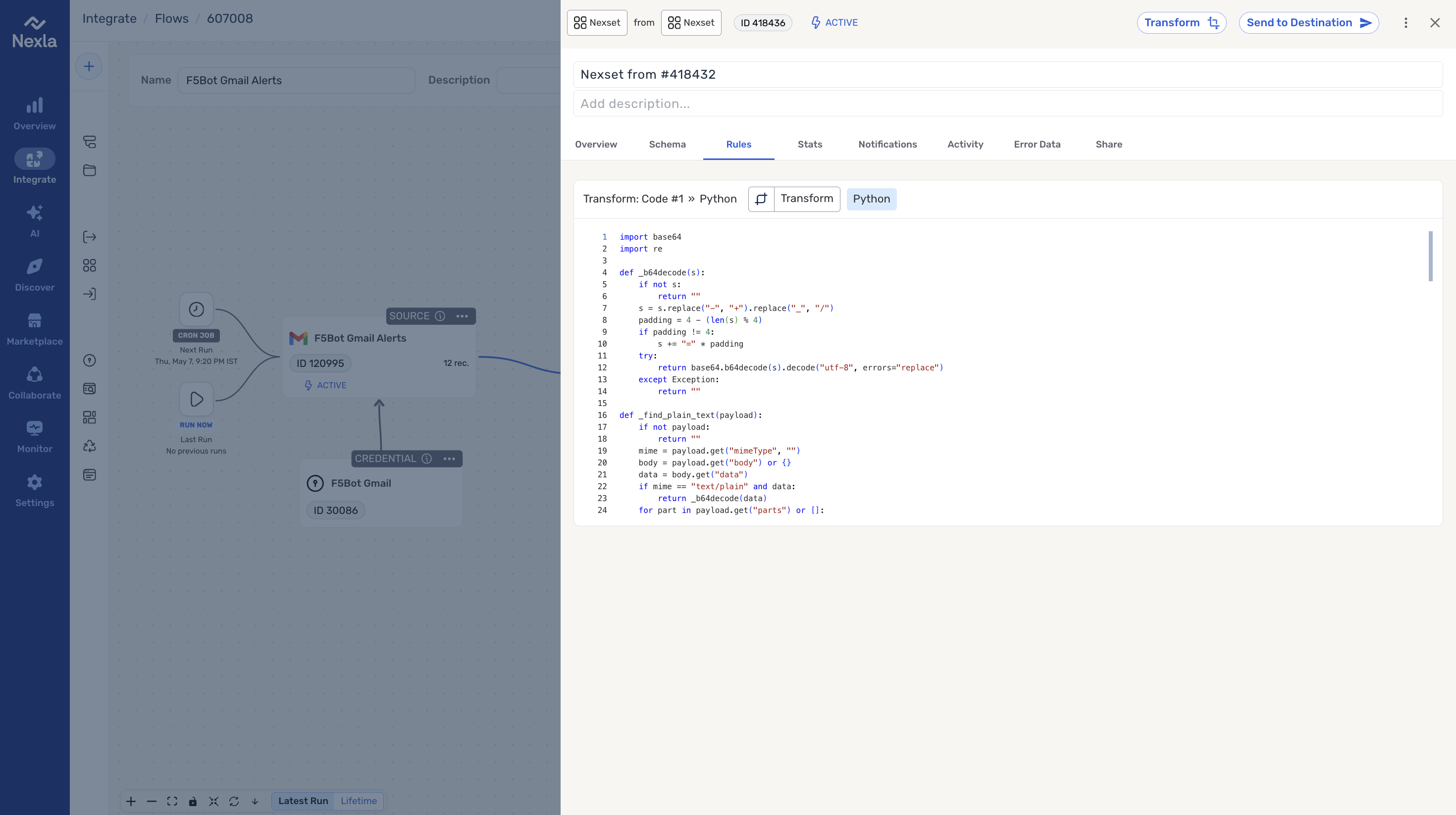Open the Marketplace section in sidebar

coord(35,329)
